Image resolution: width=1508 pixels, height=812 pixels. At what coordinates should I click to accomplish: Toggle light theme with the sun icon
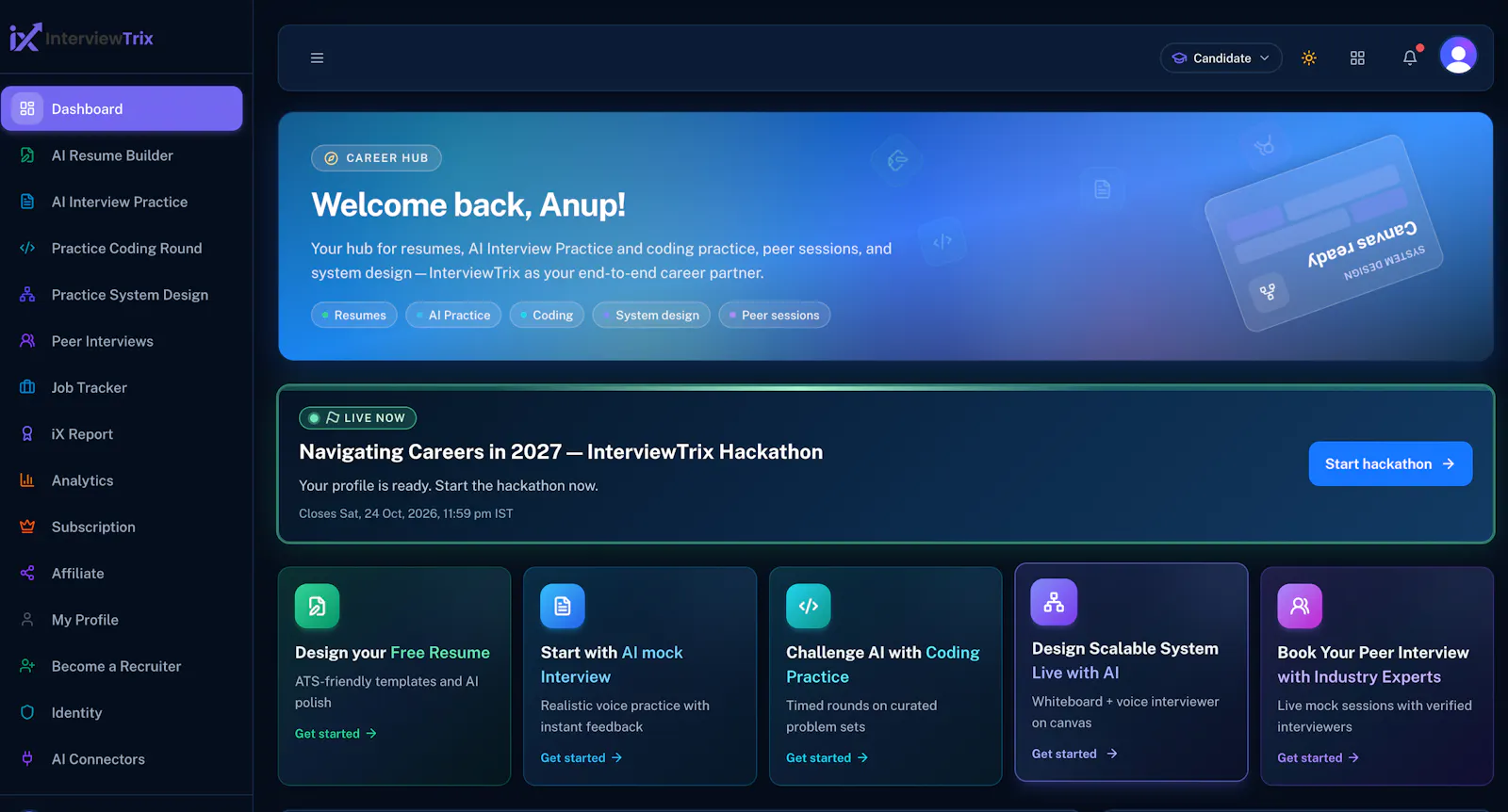click(x=1309, y=58)
